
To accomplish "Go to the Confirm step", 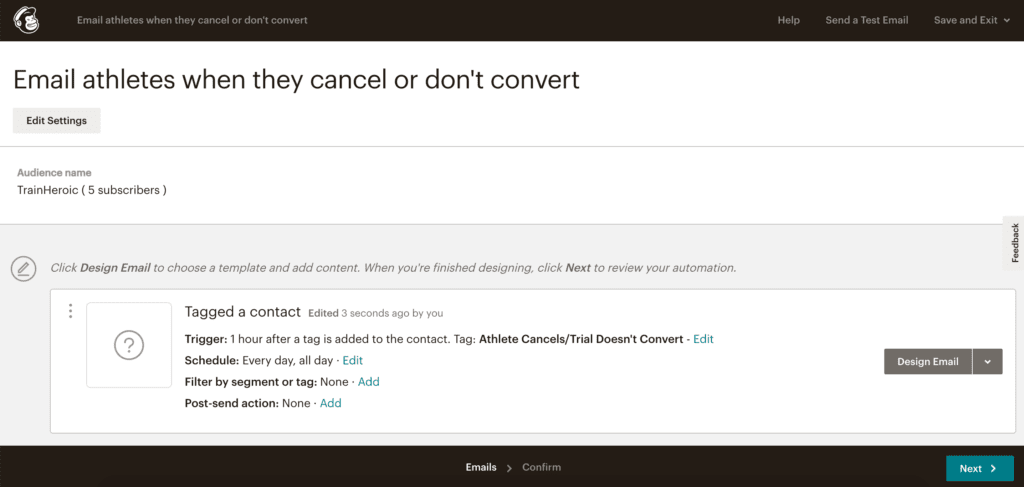I will [x=541, y=467].
